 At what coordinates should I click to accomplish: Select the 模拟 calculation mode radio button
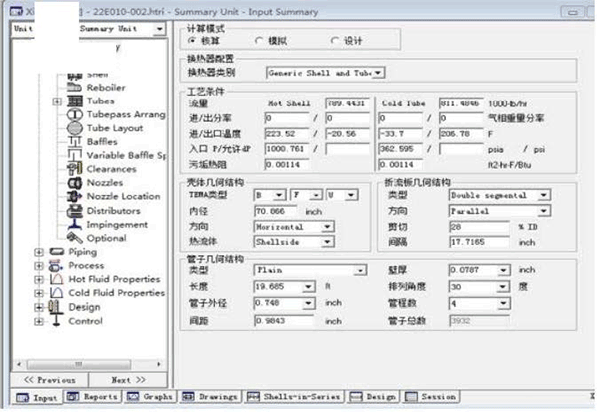pos(259,40)
